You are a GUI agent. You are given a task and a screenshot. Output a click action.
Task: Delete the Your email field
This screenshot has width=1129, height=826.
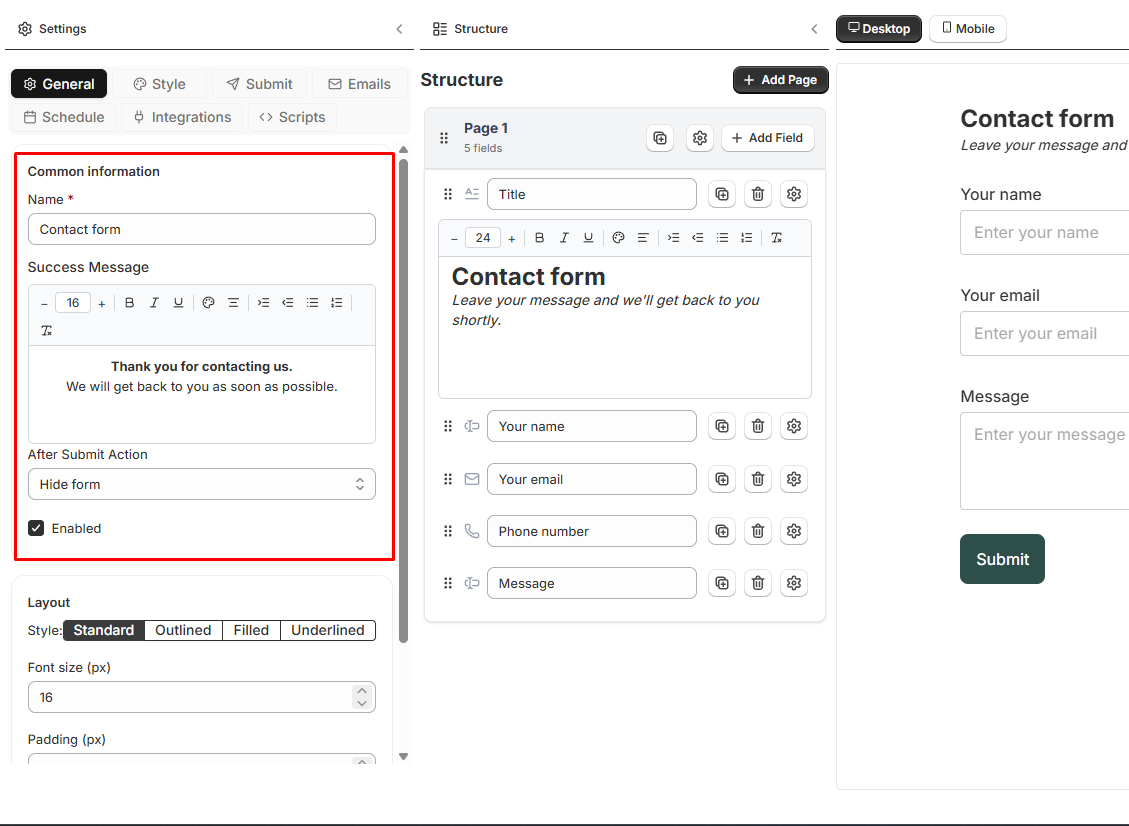(x=758, y=480)
